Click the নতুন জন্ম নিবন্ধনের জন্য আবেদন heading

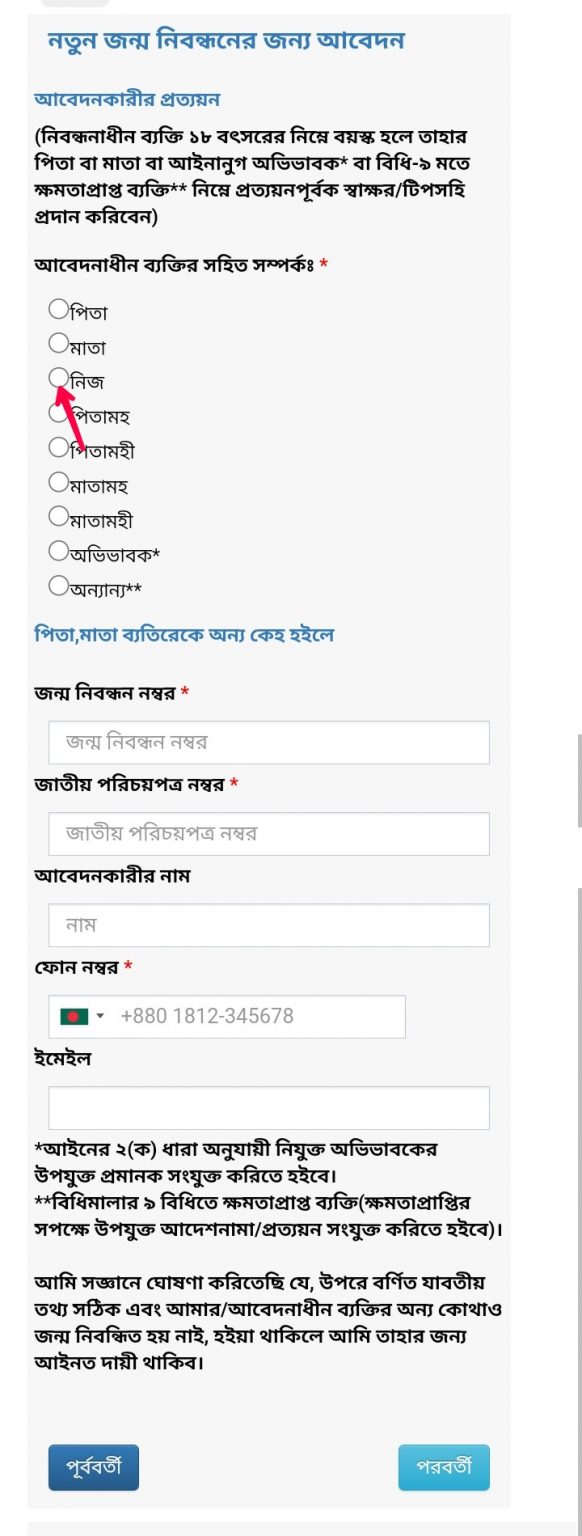click(x=226, y=41)
